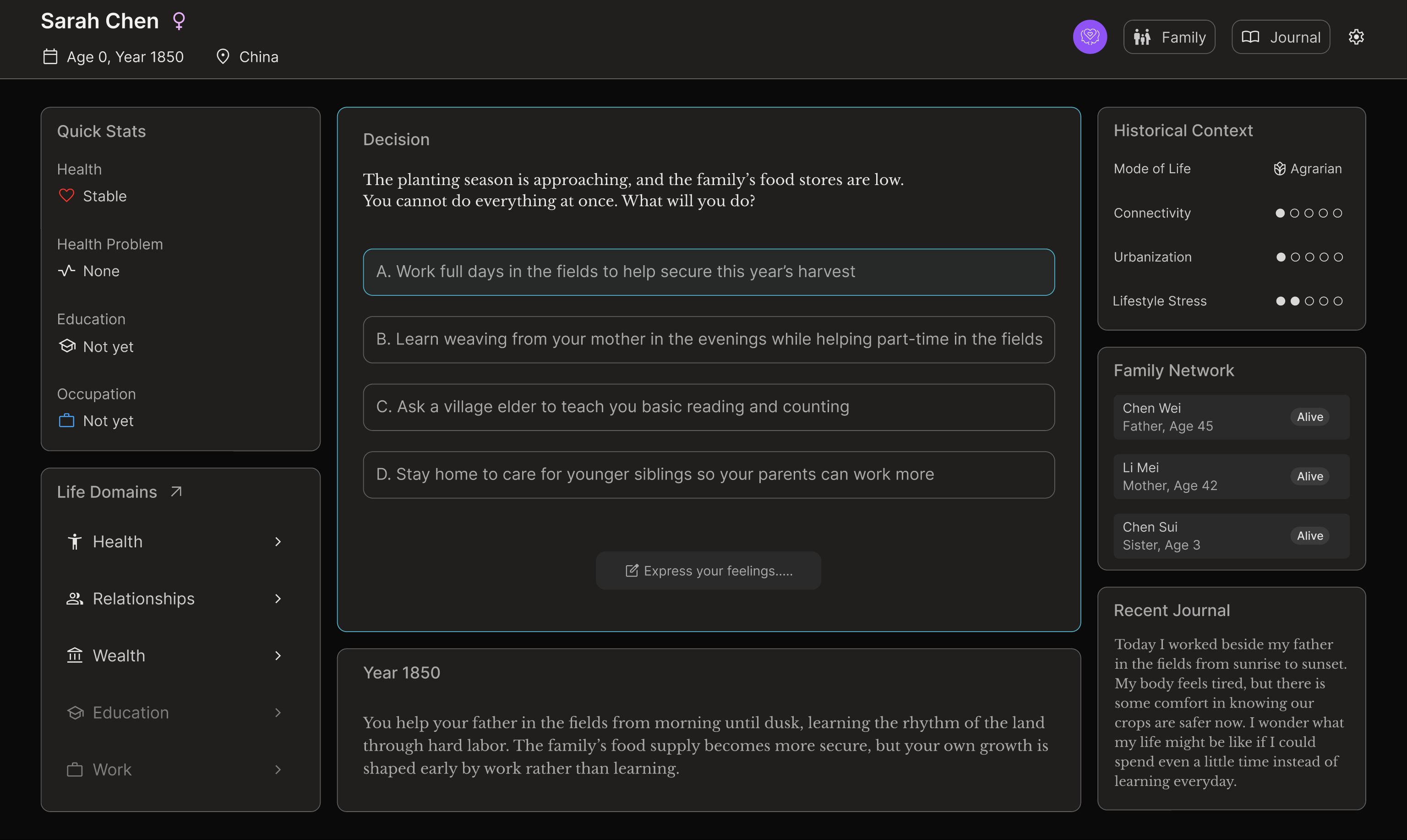Screen dimensions: 1407x840
Task: Click the family people icon in header
Action: [1142, 37]
